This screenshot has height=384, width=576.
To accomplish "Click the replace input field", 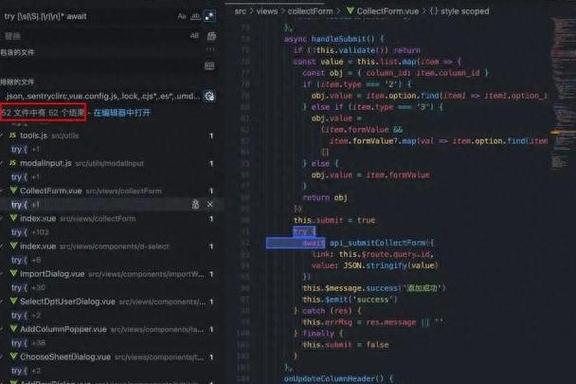I will coord(94,36).
